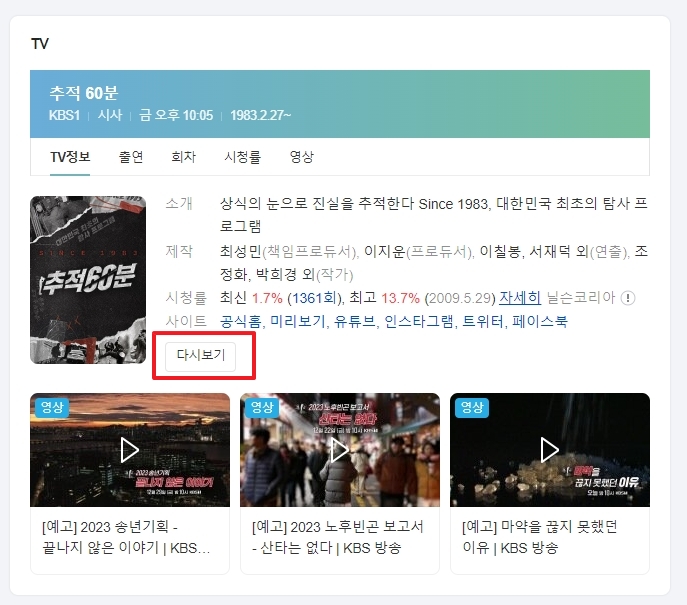Click producer name 이지운
Image resolution: width=687 pixels, height=605 pixels.
coord(385,251)
